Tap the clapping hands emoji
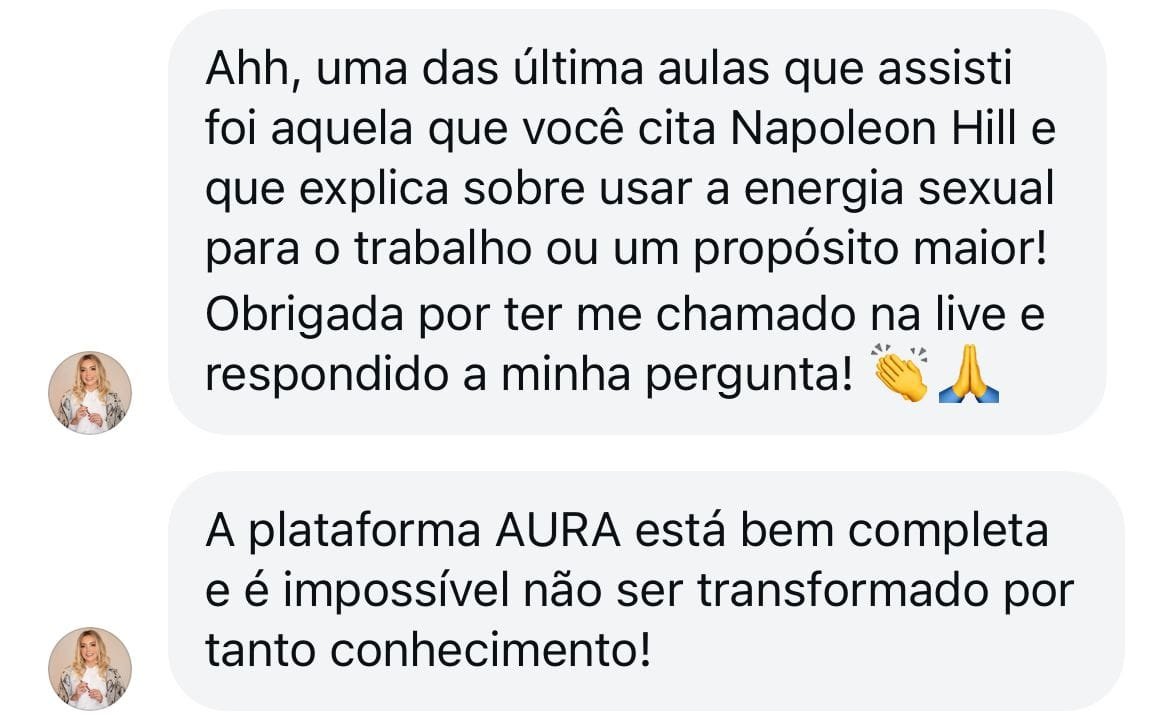 [901, 373]
